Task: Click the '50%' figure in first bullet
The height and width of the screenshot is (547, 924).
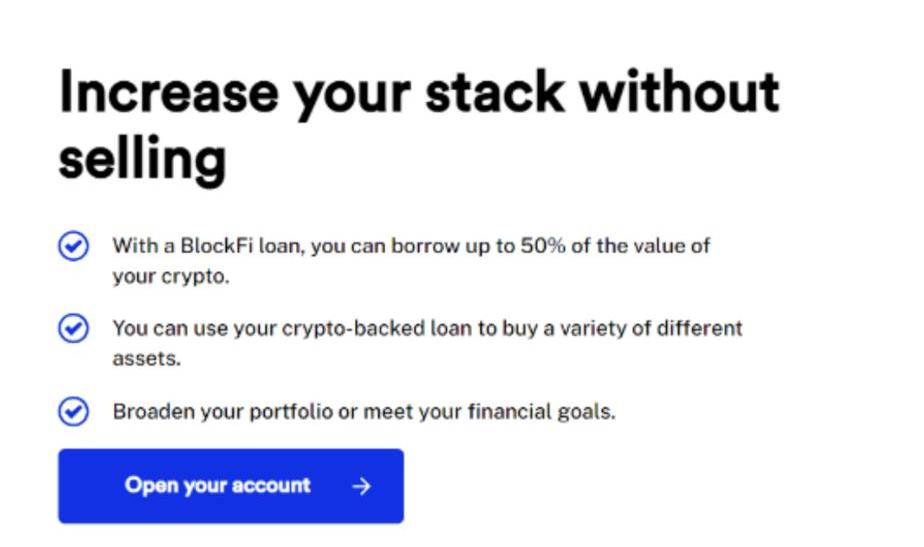Action: click(543, 246)
